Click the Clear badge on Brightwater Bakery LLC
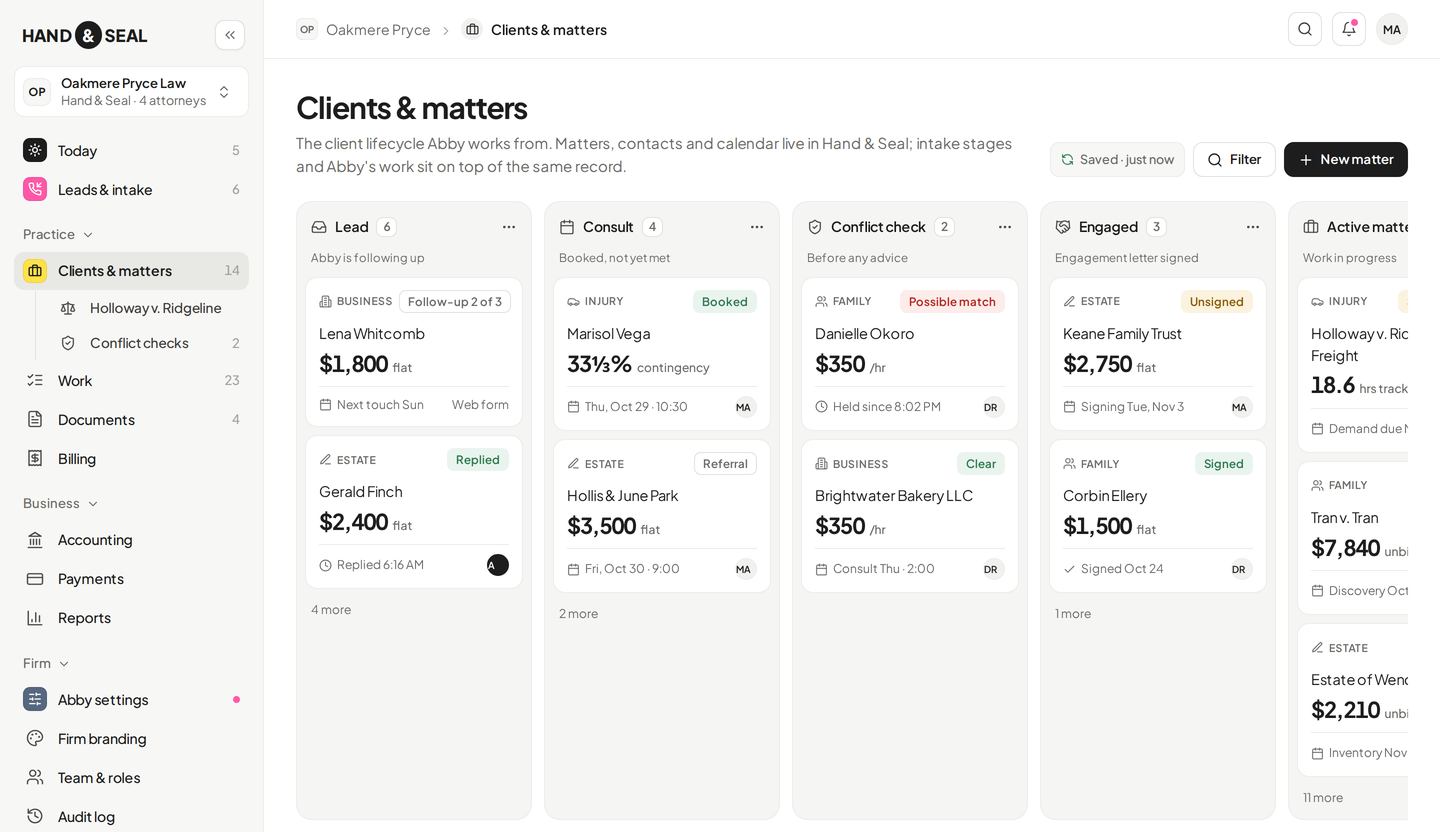This screenshot has height=832, width=1440. click(x=981, y=464)
